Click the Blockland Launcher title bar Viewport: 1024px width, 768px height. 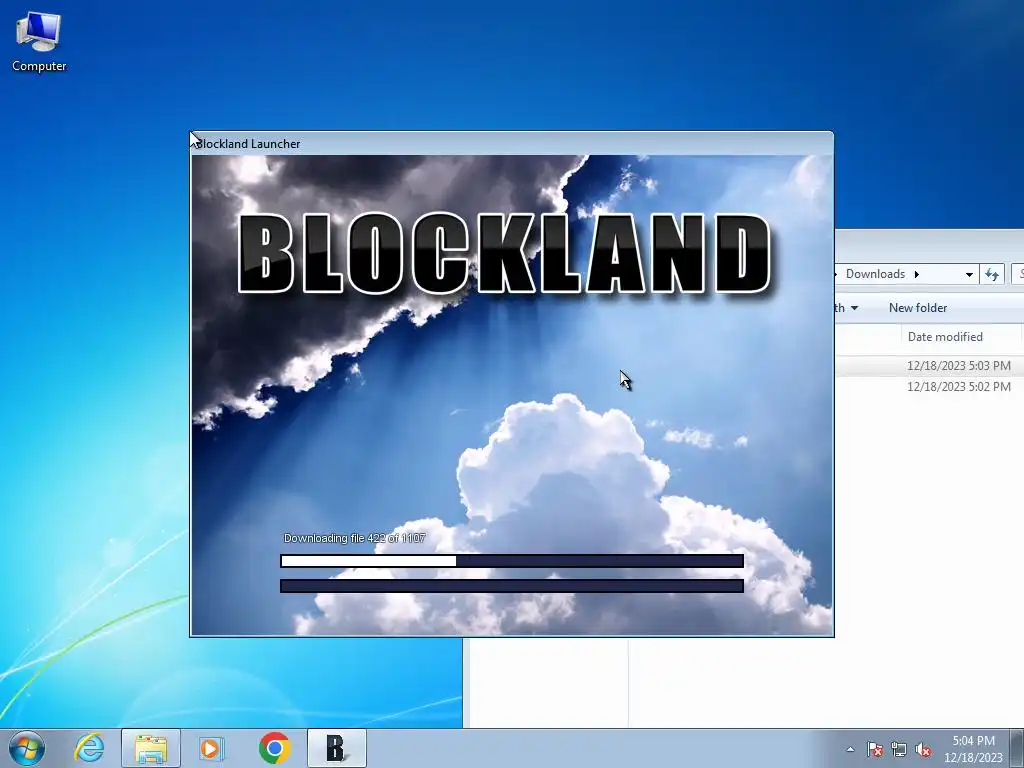tap(511, 144)
